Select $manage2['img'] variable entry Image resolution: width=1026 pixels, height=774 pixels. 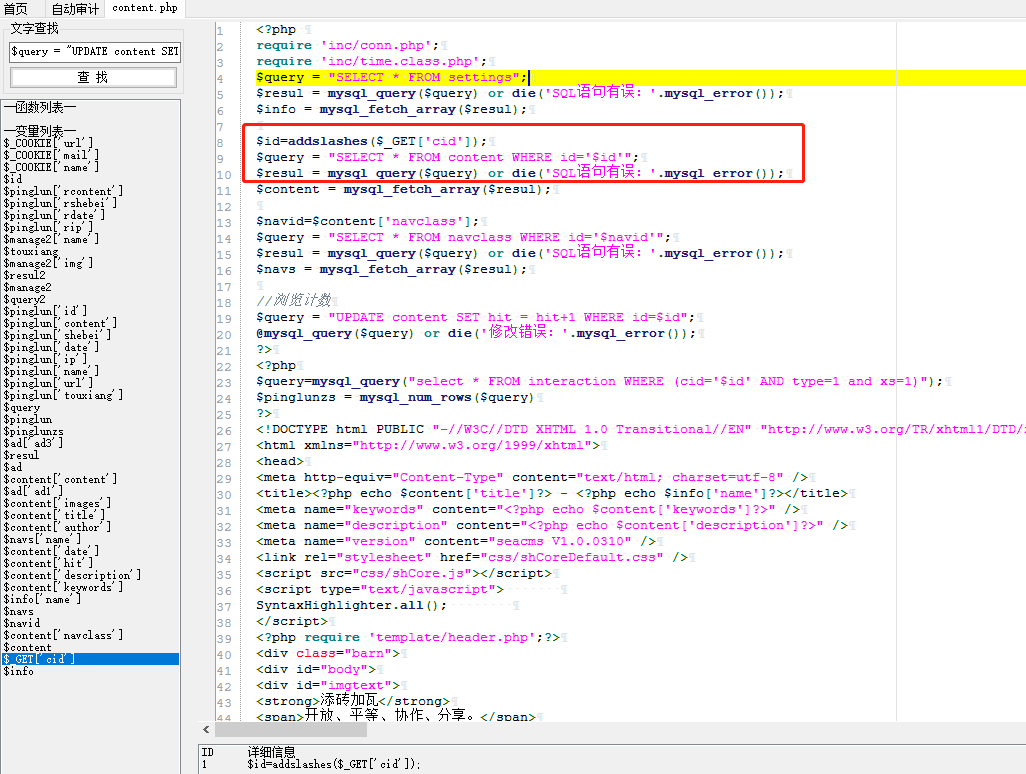(48, 263)
